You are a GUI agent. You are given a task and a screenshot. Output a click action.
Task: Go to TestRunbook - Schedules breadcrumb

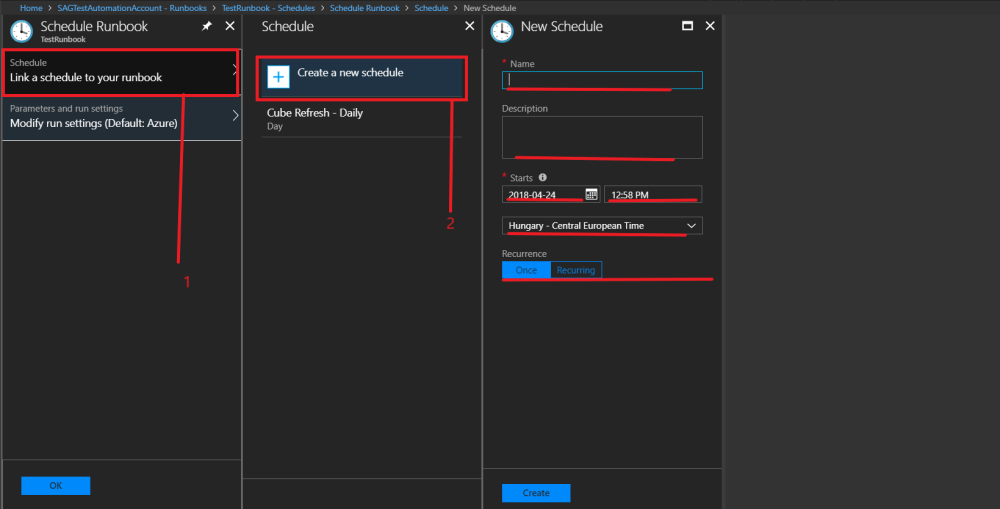(x=268, y=8)
